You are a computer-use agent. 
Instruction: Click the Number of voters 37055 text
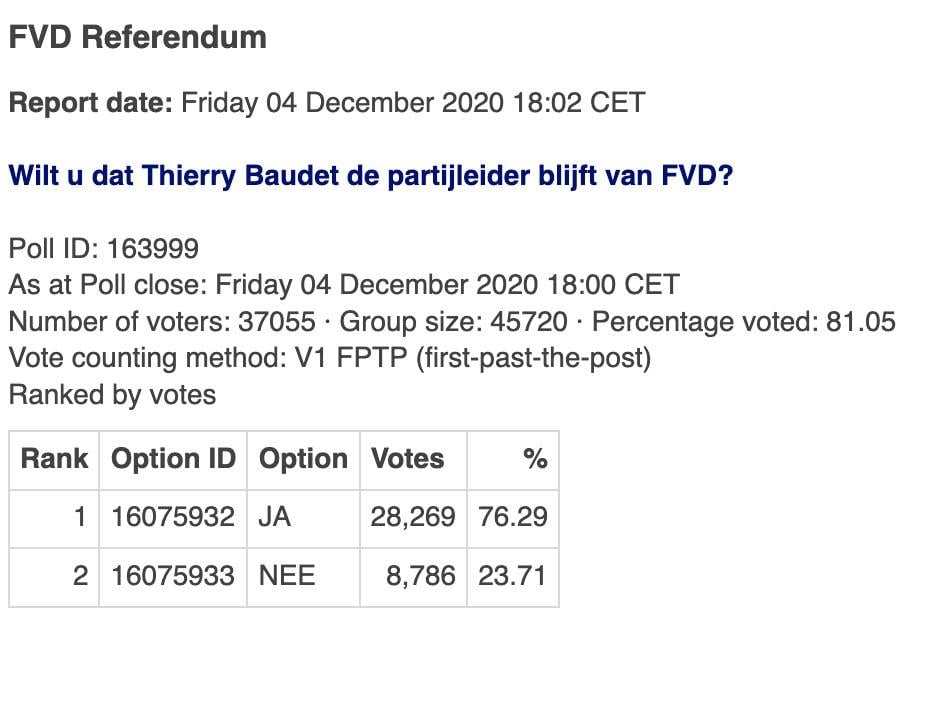162,322
